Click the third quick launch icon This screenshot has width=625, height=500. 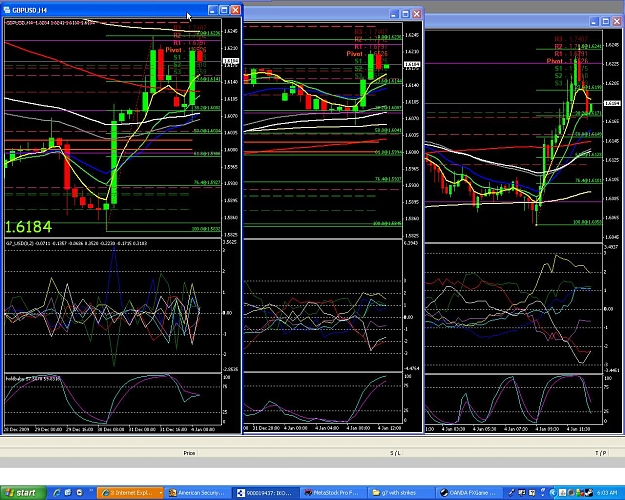[79, 493]
